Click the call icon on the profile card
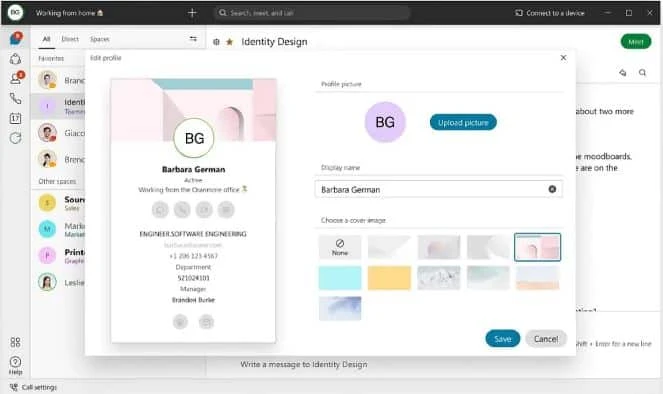663x394 pixels. point(182,209)
